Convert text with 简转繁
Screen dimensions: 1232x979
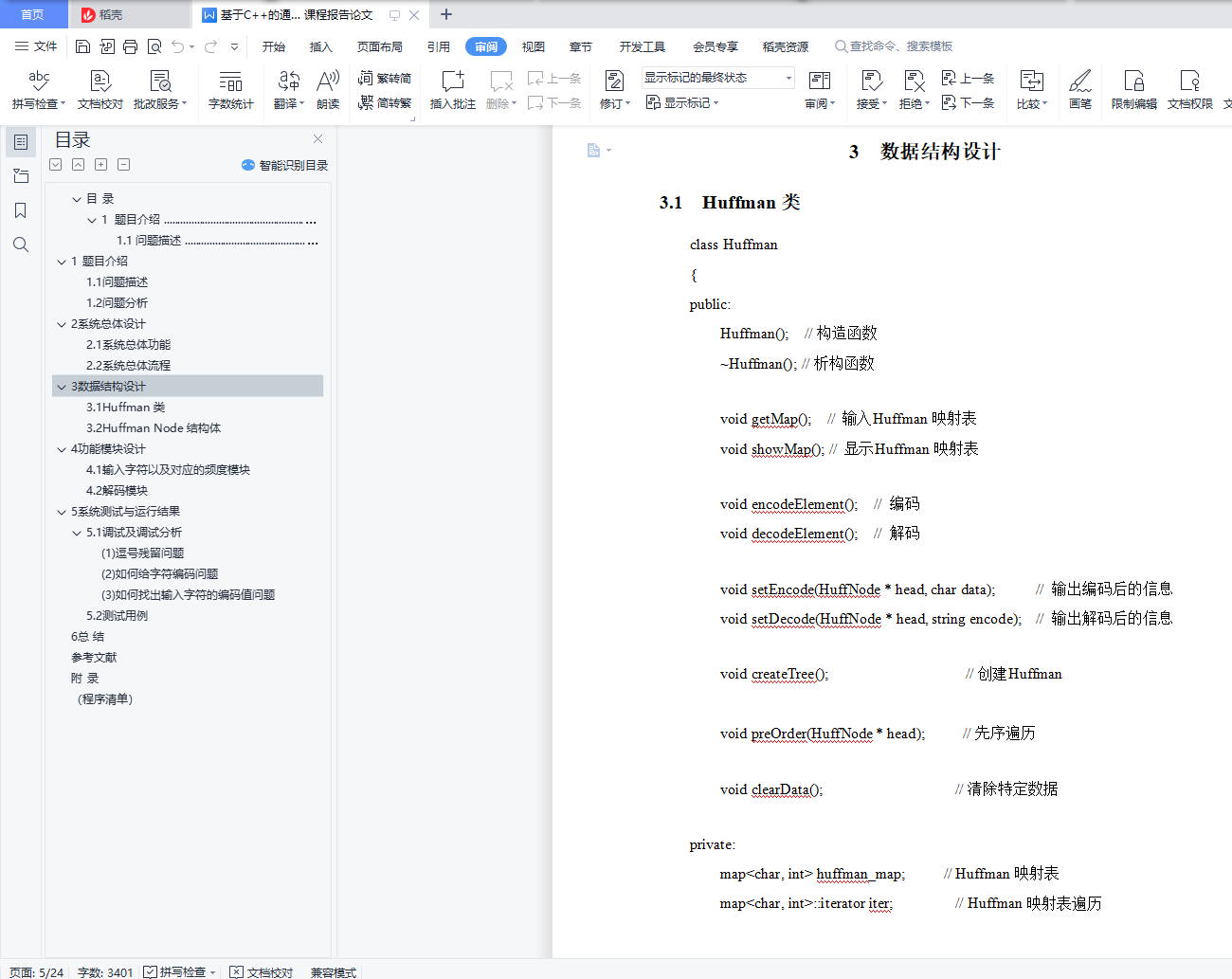[x=385, y=102]
